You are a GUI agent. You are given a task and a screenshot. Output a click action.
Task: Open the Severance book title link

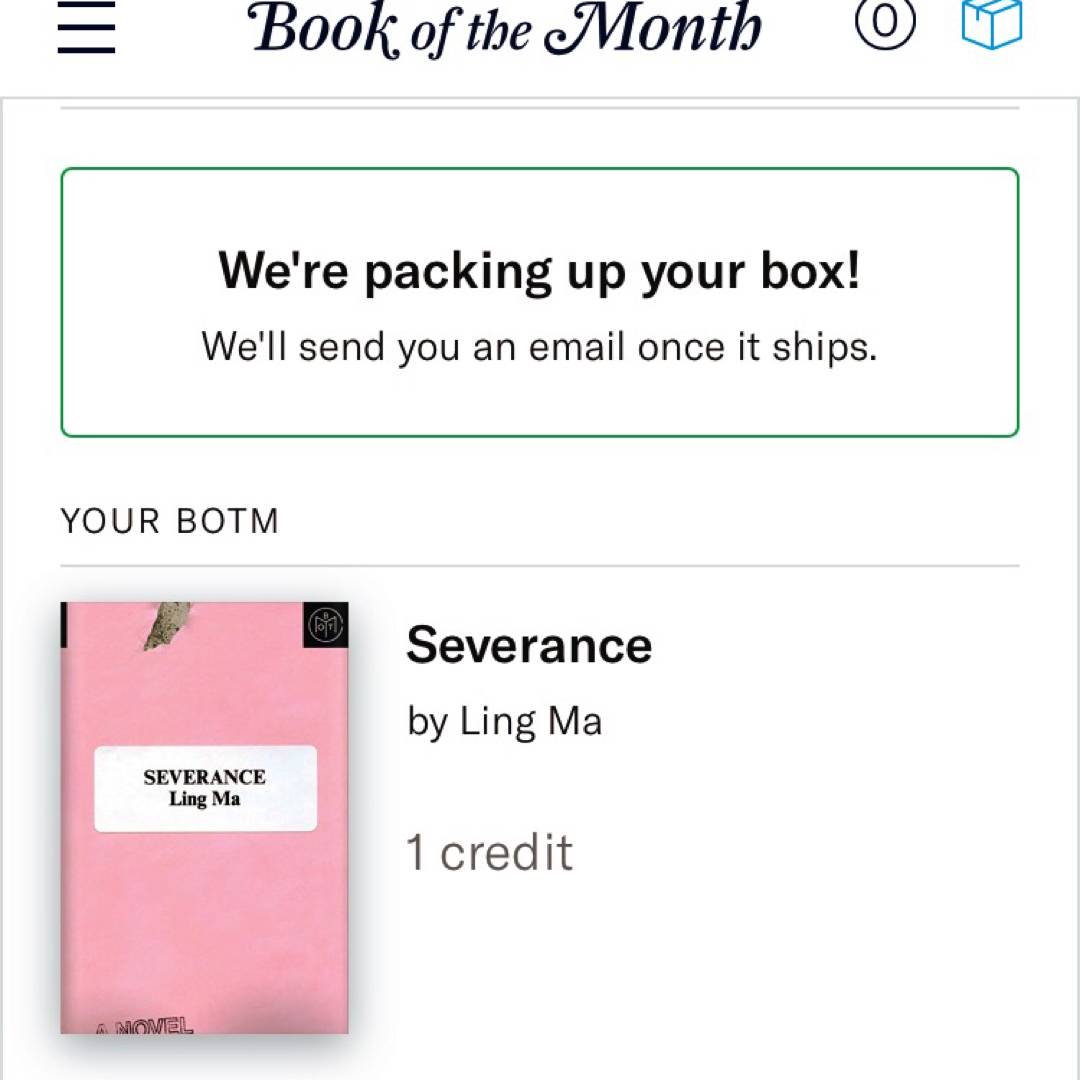(529, 645)
